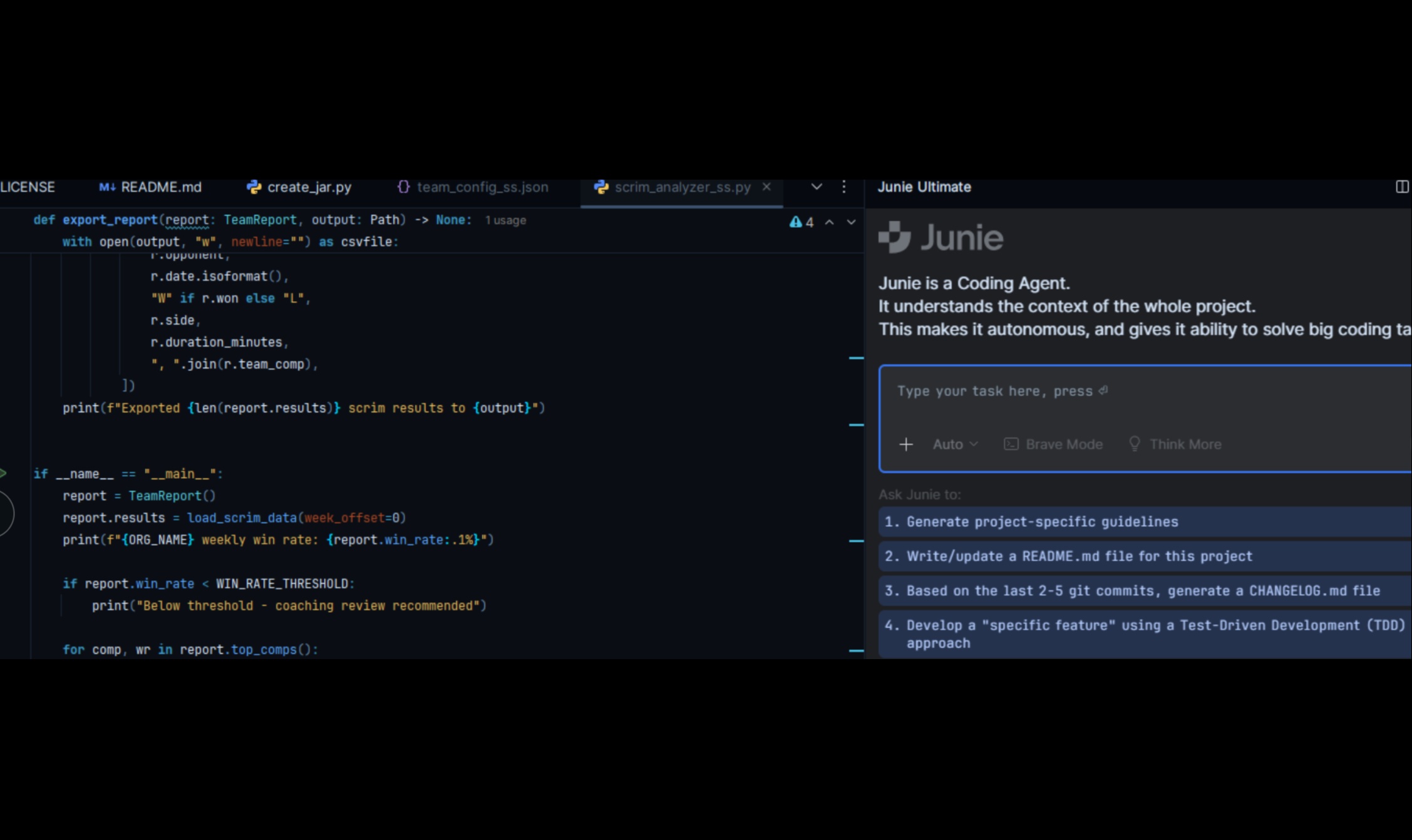The height and width of the screenshot is (840, 1412).
Task: Click the error stripe marker beside the win rate print line
Action: [856, 541]
